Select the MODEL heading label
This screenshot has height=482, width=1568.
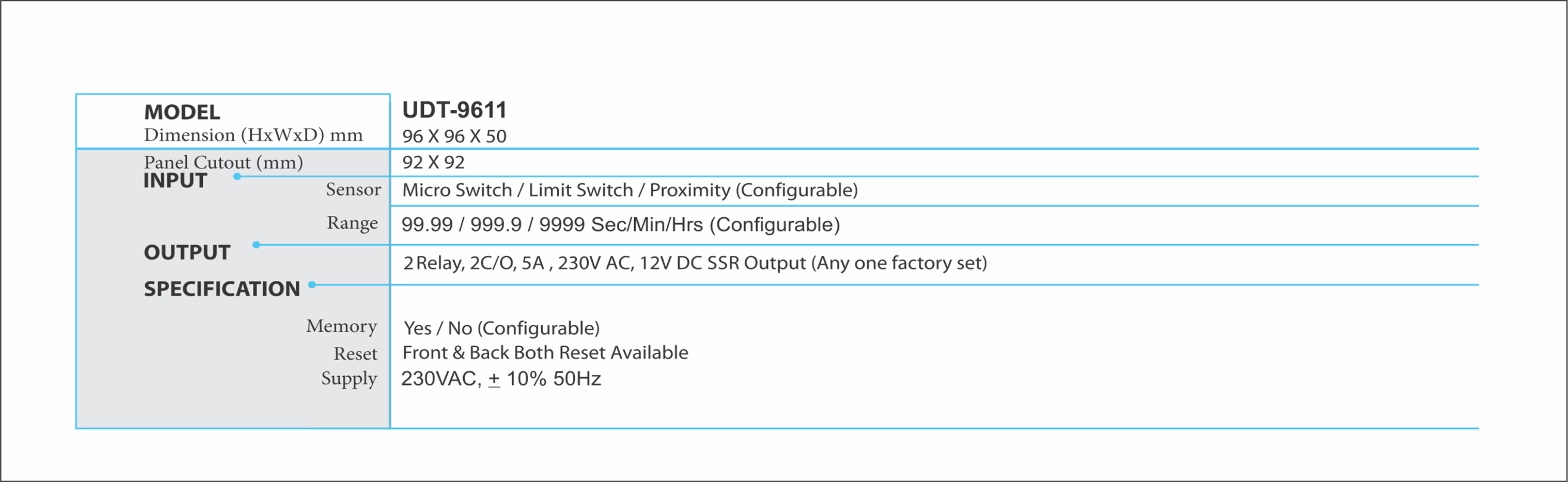pos(182,112)
